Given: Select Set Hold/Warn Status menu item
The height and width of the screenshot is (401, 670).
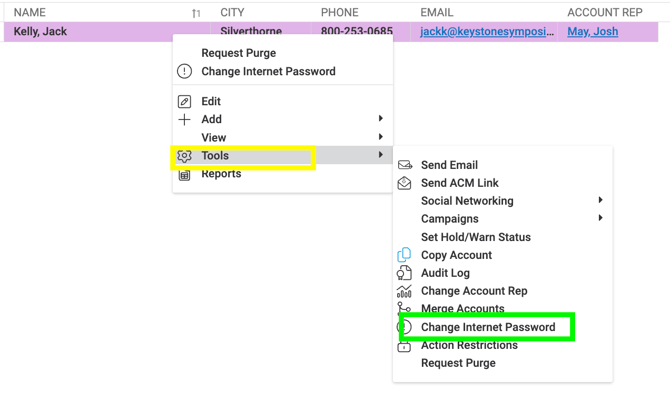Looking at the screenshot, I should click(x=475, y=237).
